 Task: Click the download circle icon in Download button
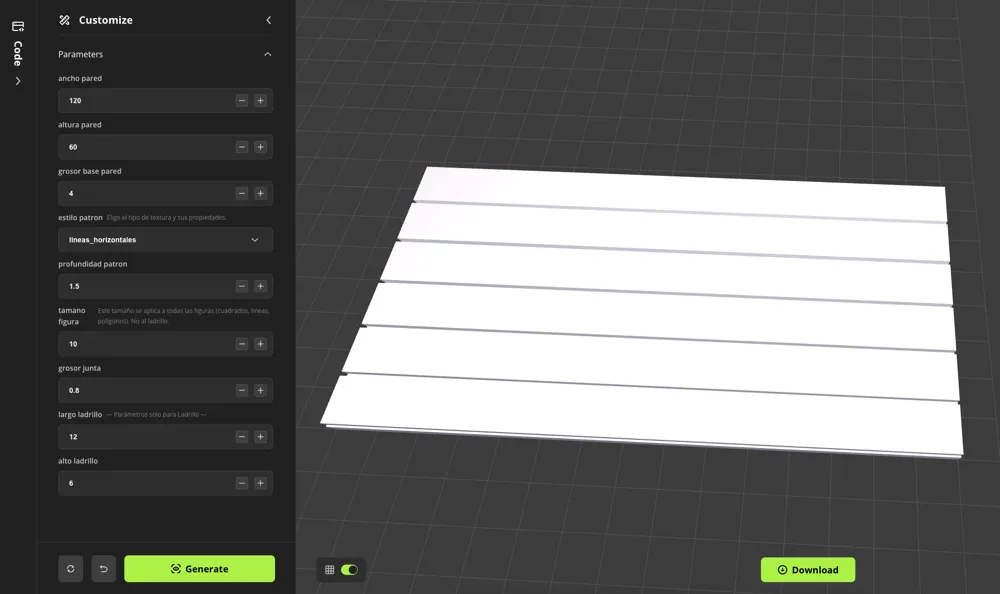click(x=781, y=569)
